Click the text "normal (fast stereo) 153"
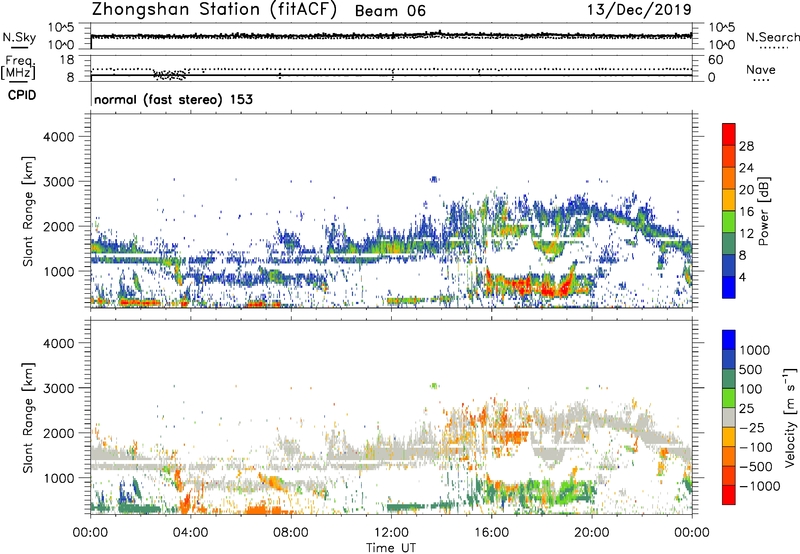The image size is (800, 554). pos(173,99)
